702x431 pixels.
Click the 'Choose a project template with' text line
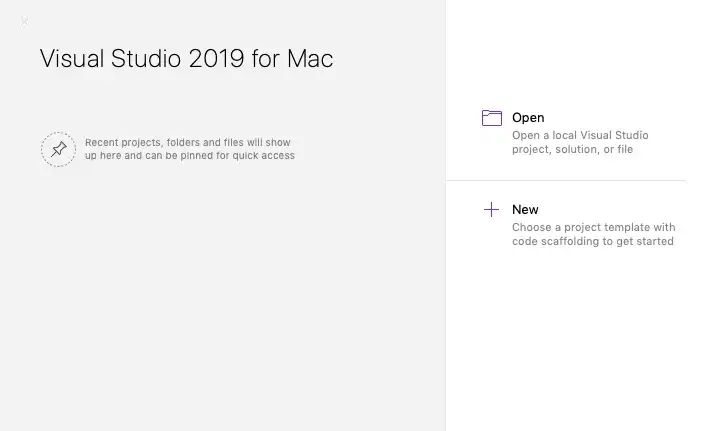593,227
